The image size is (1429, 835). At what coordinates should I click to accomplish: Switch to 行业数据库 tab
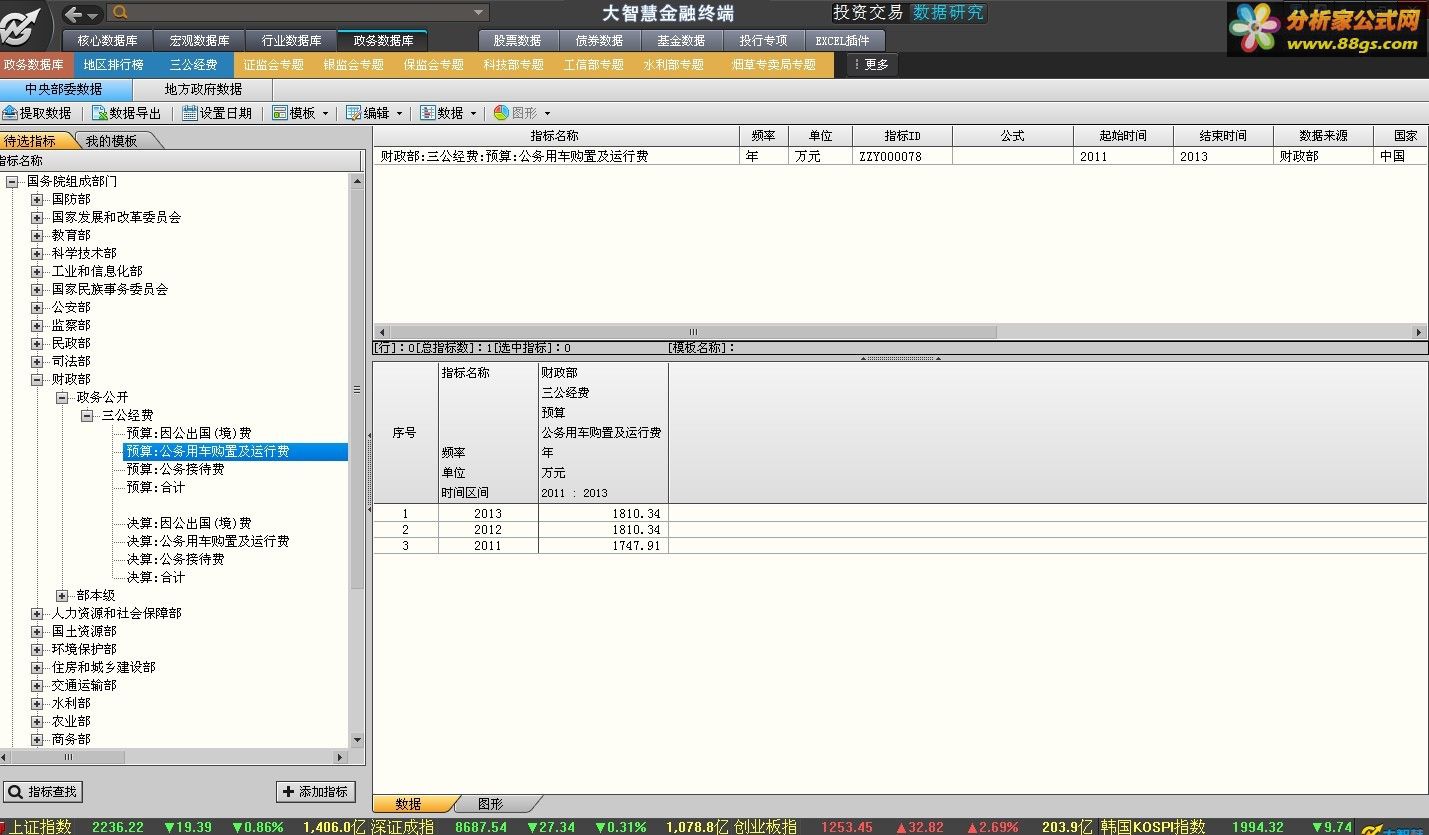tap(292, 40)
